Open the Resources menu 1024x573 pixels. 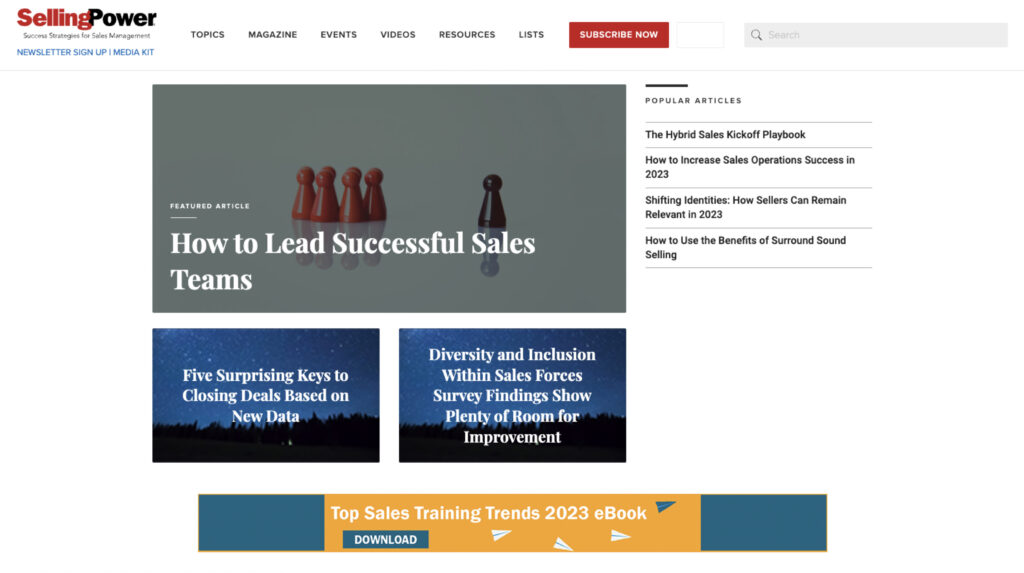tap(467, 35)
